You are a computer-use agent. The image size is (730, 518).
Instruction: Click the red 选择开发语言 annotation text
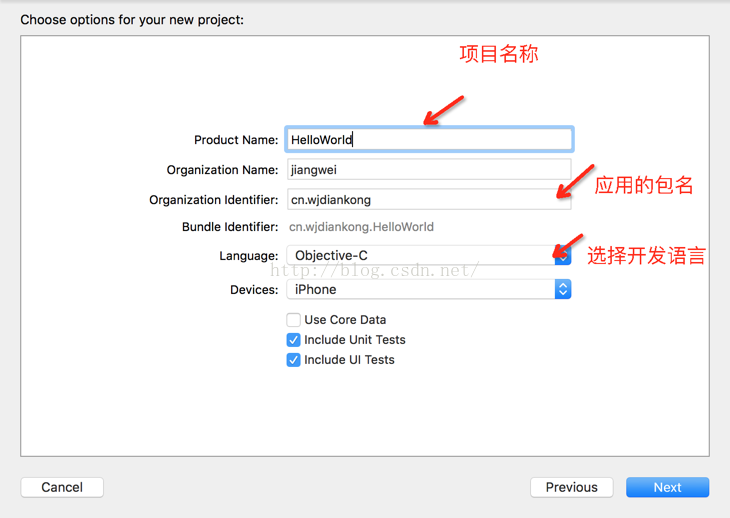[646, 256]
